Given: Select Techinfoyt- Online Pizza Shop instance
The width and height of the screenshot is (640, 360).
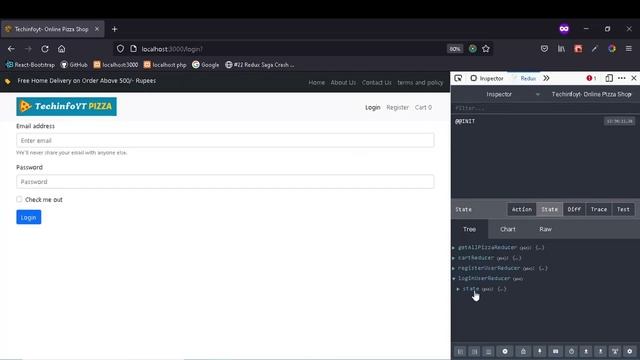Looking at the screenshot, I should tap(591, 94).
